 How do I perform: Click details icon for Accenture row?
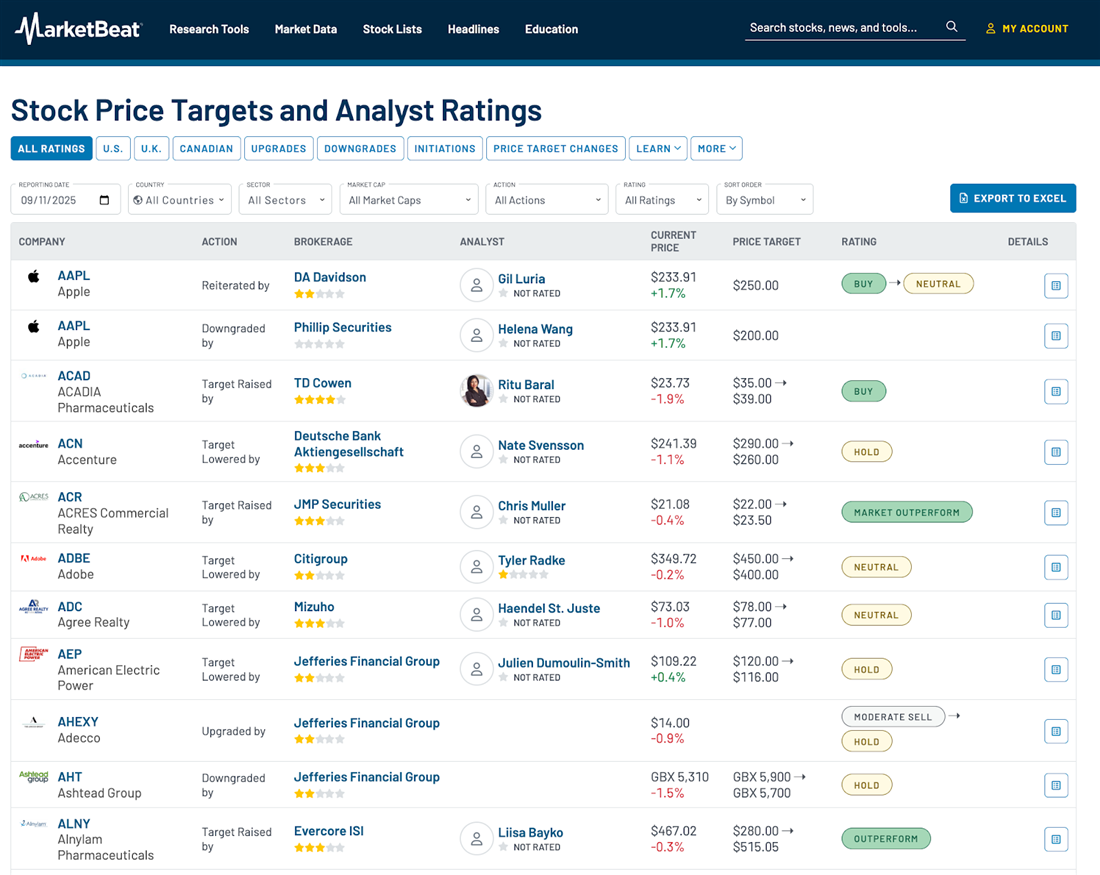(1055, 452)
